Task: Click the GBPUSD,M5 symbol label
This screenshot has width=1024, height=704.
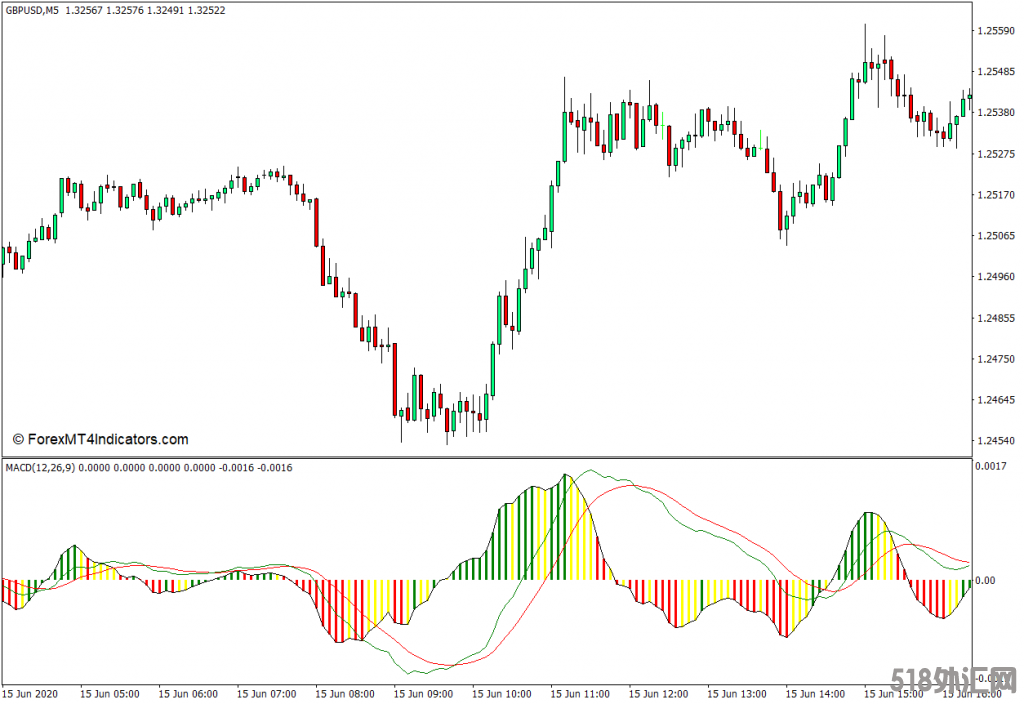Action: [32, 10]
